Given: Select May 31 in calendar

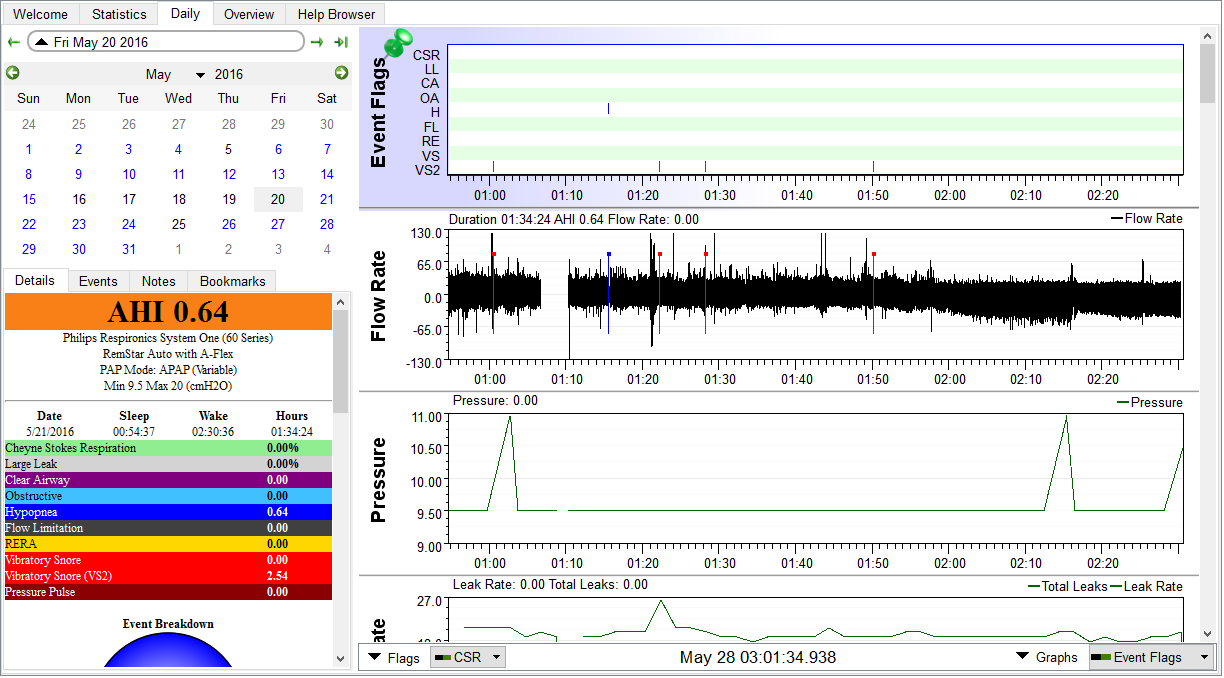Looking at the screenshot, I should [x=128, y=249].
